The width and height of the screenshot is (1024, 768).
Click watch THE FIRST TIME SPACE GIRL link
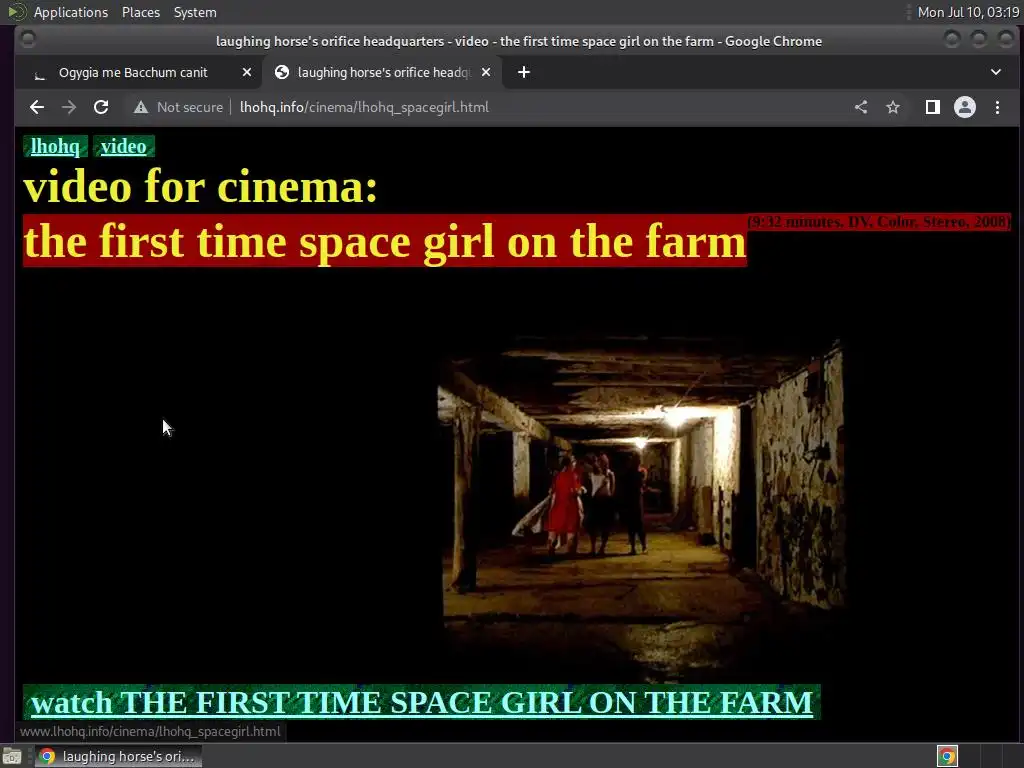pyautogui.click(x=422, y=703)
